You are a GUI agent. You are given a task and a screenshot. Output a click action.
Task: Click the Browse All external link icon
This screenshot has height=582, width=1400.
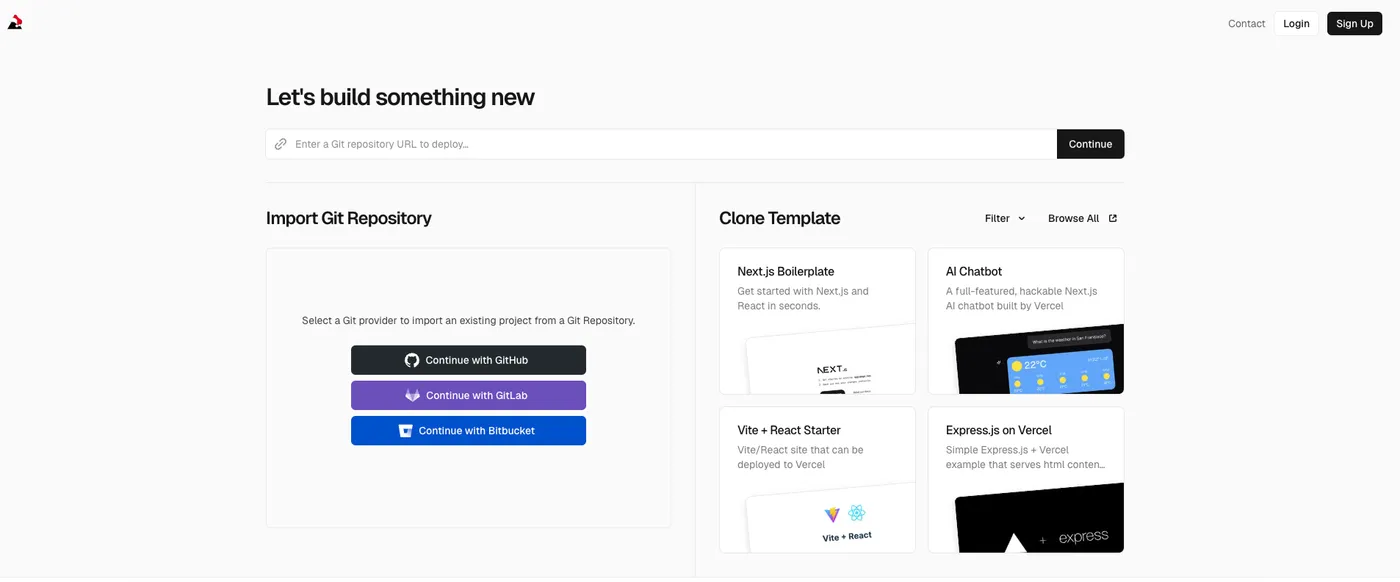(1113, 218)
